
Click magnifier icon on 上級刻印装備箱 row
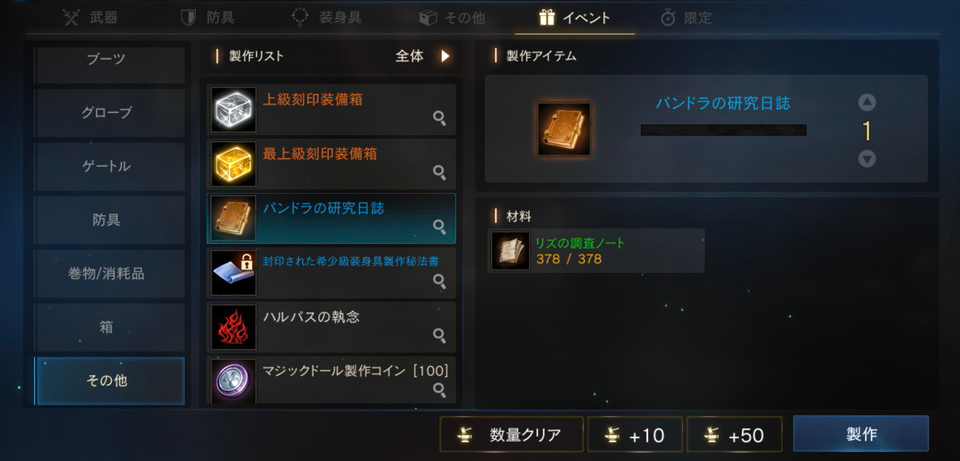[439, 118]
